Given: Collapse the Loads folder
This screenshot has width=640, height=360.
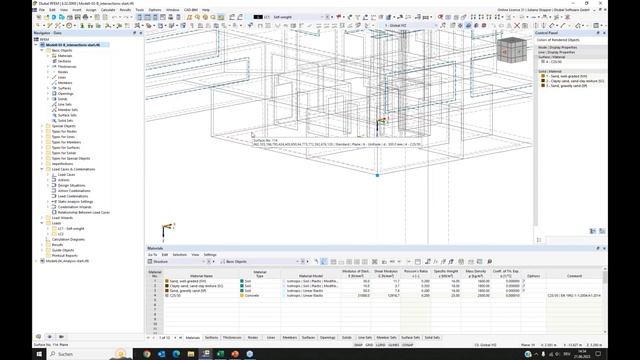Looking at the screenshot, I should (42, 223).
